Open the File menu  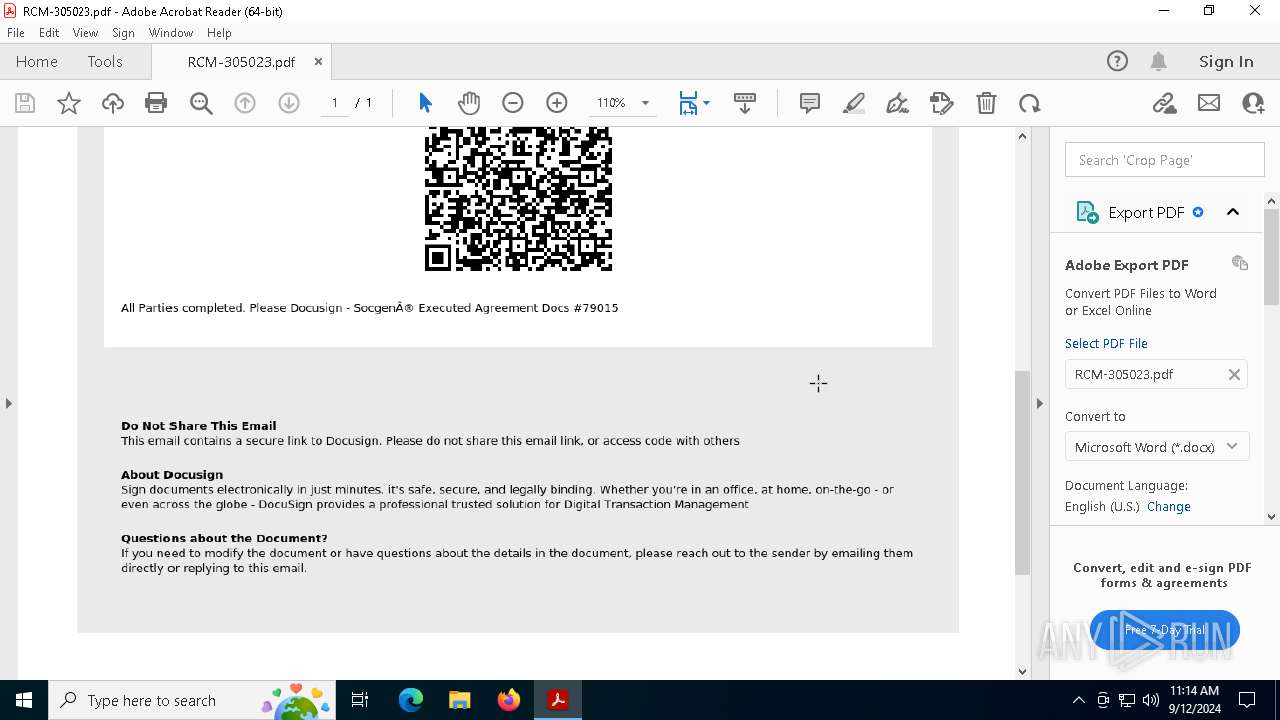16,33
